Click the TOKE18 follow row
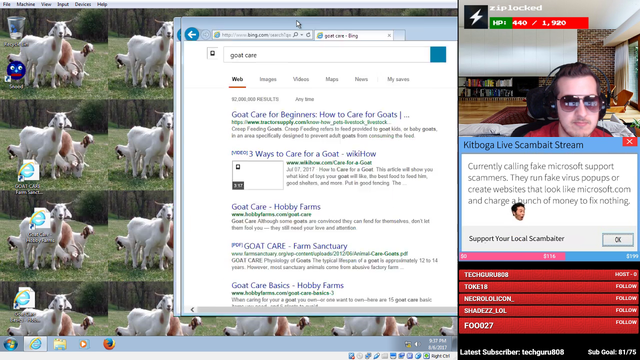This screenshot has height=360, width=640. coord(549,287)
